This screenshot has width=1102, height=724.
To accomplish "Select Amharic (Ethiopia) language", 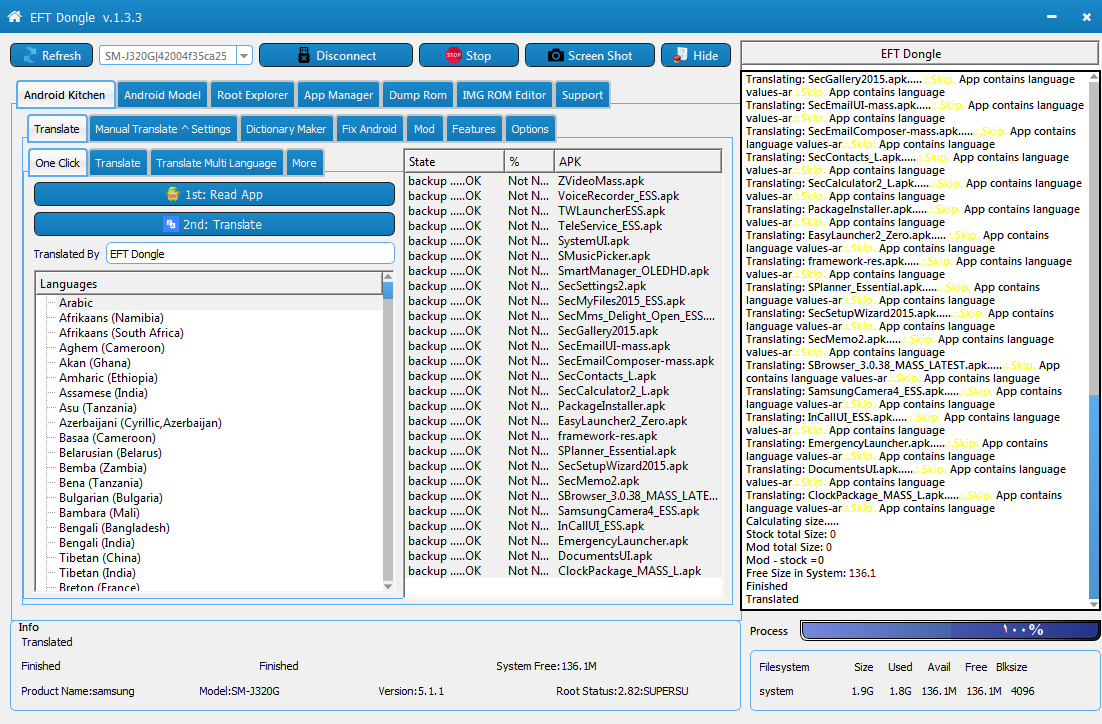I will coord(108,377).
